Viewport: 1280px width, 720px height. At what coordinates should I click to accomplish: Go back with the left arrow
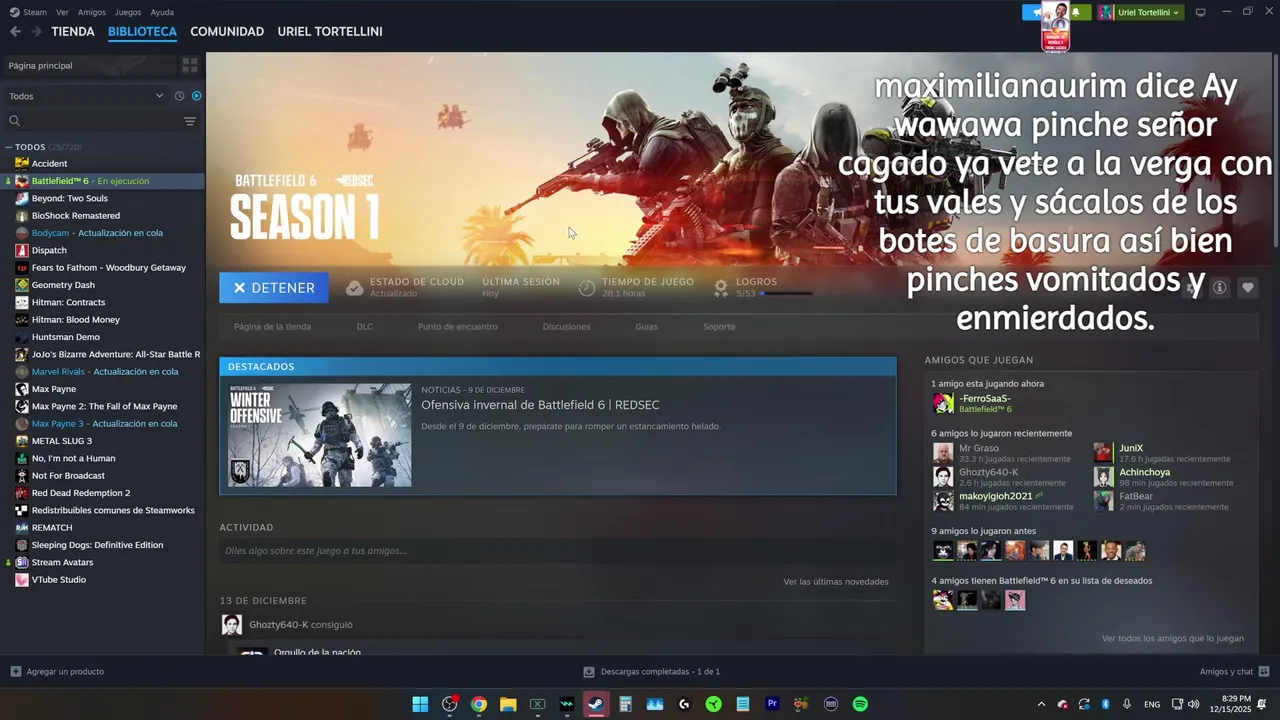click(15, 32)
